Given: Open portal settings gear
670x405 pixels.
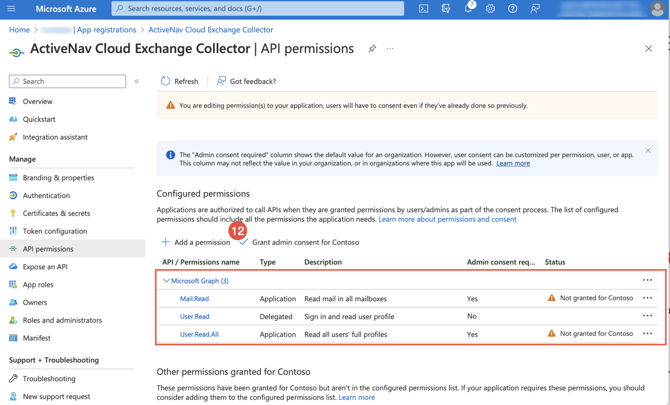Looking at the screenshot, I should (x=490, y=9).
